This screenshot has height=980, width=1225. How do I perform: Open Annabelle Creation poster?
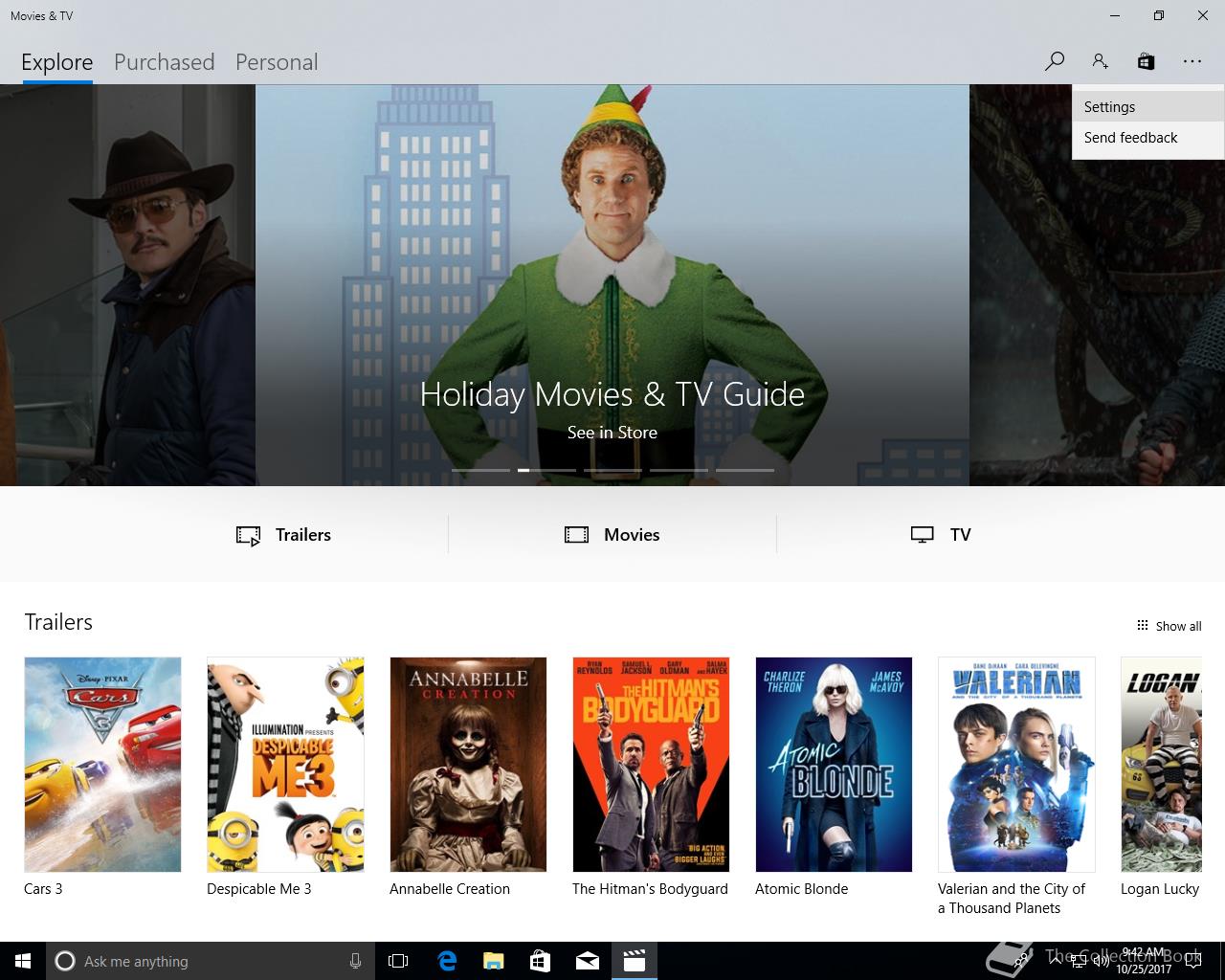468,764
